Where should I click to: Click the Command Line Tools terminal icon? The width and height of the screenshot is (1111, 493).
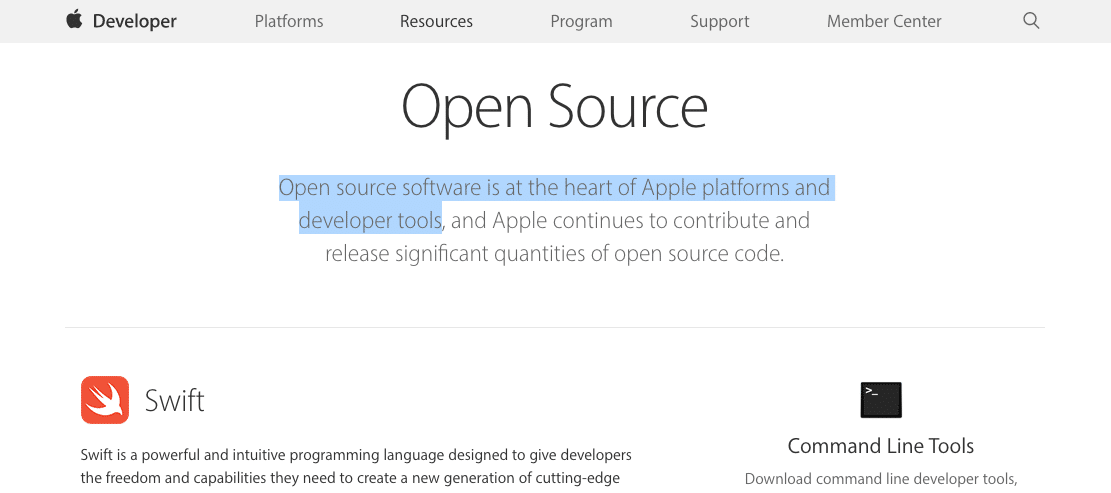point(881,400)
